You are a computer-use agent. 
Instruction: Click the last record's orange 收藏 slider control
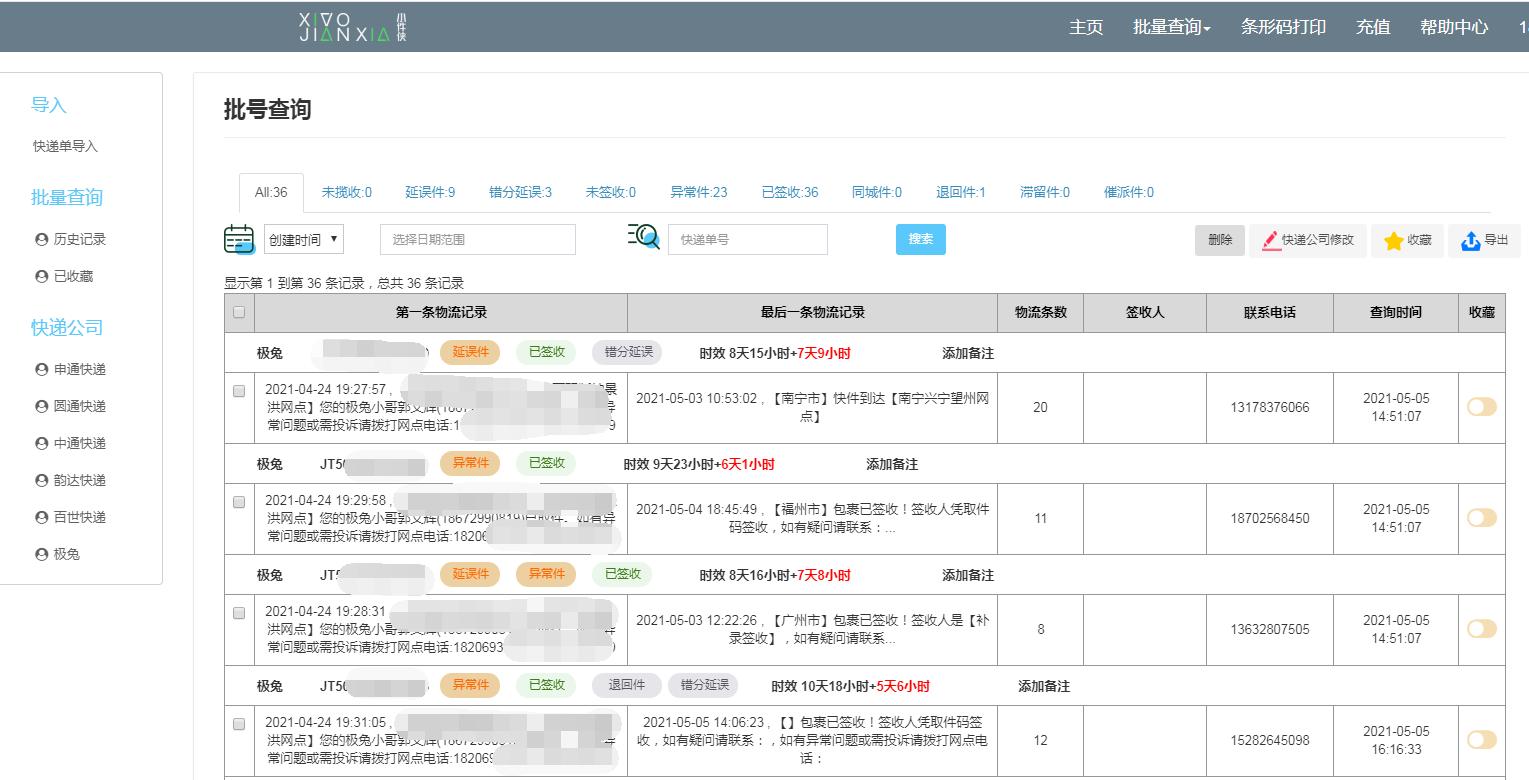point(1480,740)
